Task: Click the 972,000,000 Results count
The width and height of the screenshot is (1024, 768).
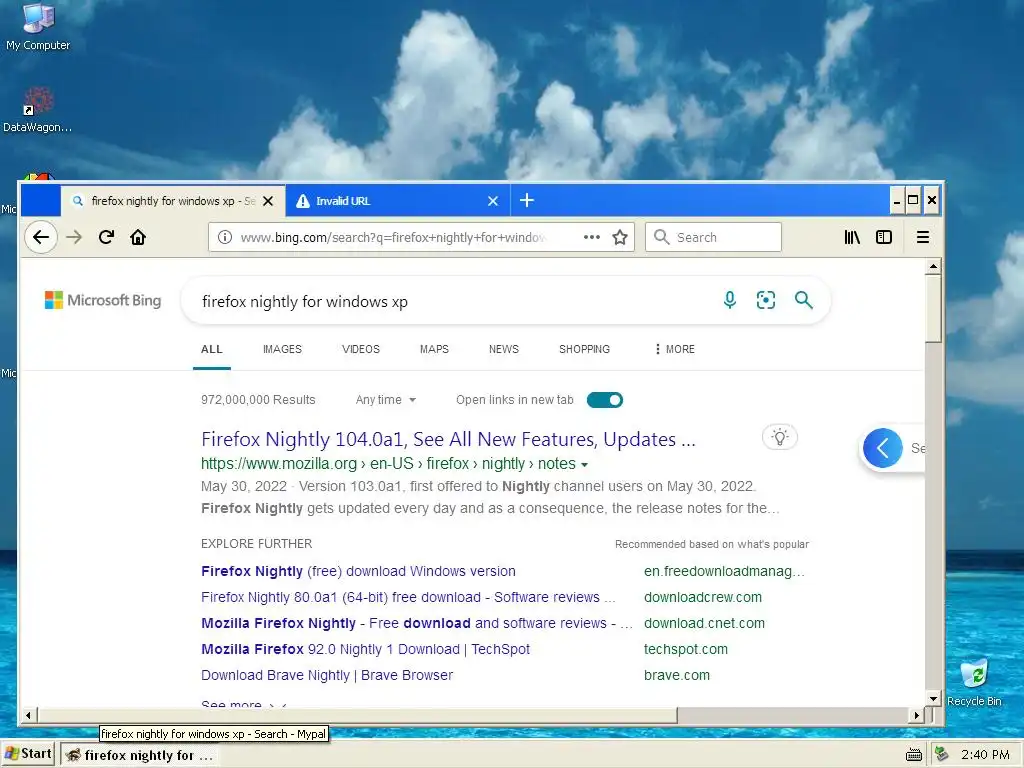Action: tap(258, 400)
